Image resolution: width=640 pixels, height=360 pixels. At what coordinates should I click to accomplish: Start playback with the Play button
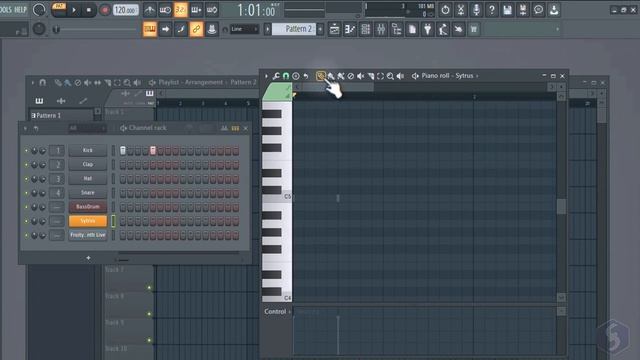[74, 10]
